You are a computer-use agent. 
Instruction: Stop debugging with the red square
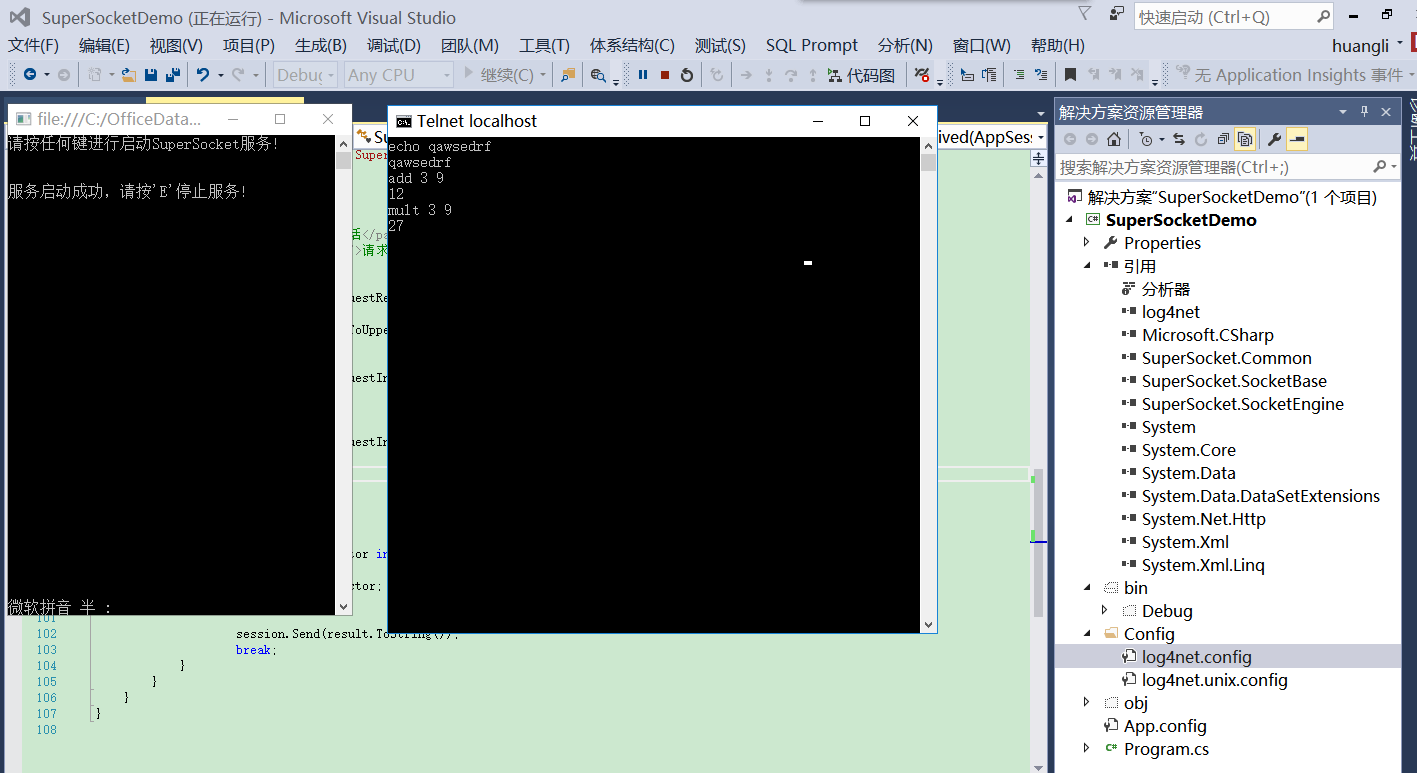(x=665, y=75)
